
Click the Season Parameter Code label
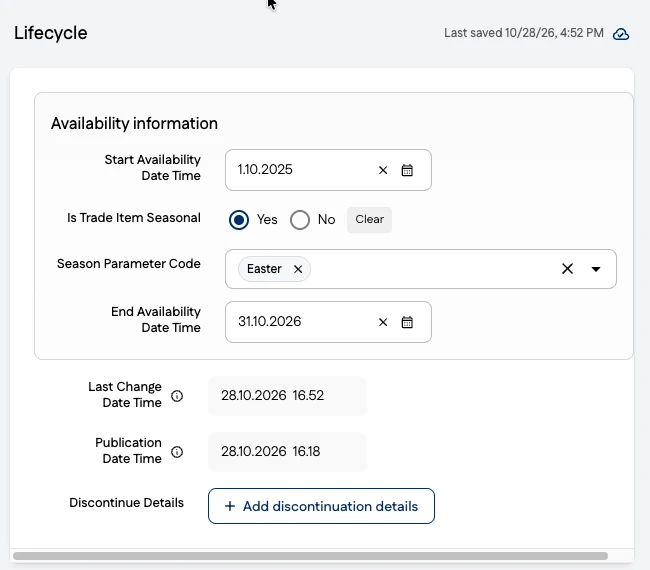[129, 264]
